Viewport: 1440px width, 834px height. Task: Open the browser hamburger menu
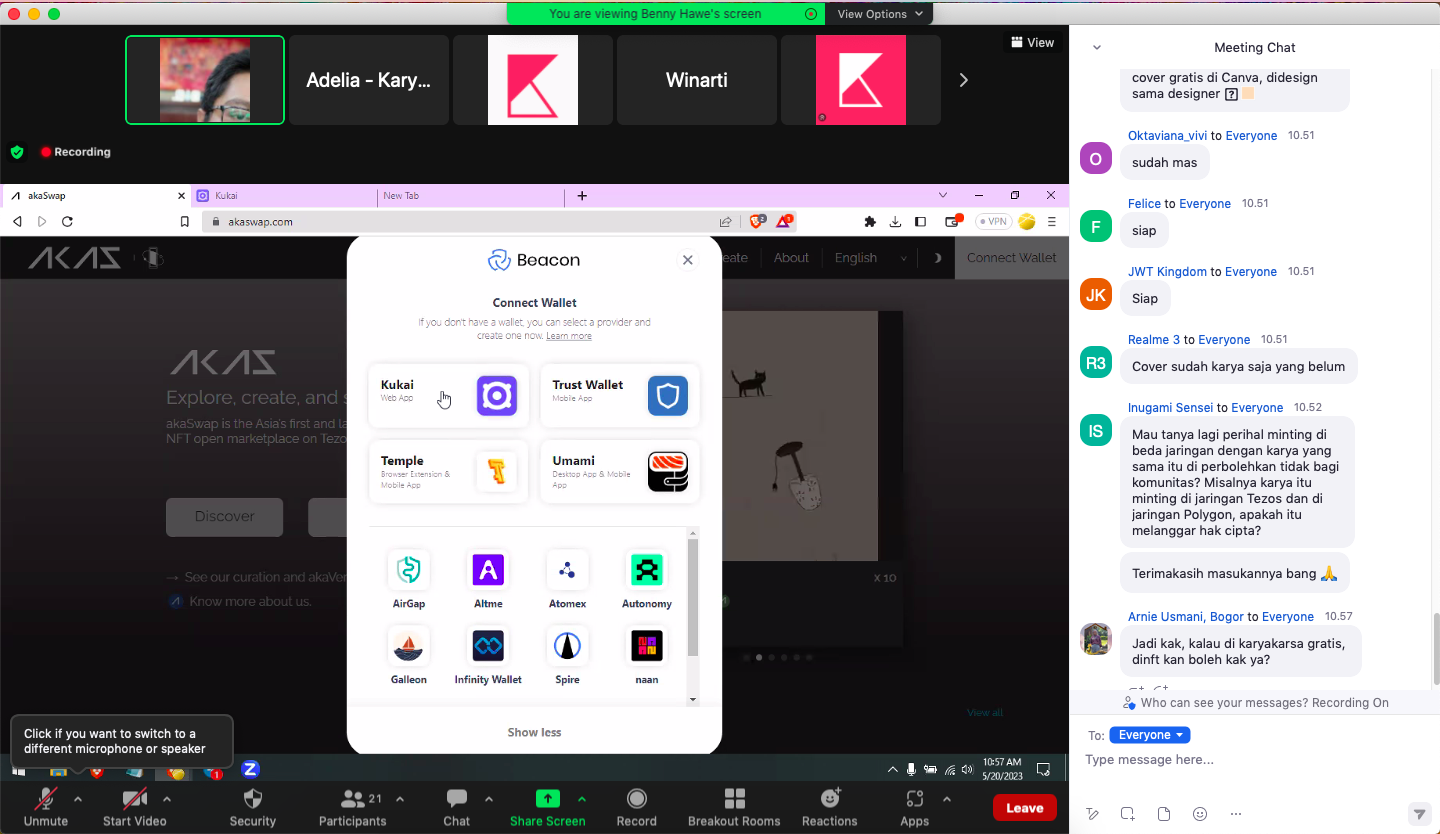pyautogui.click(x=1052, y=222)
